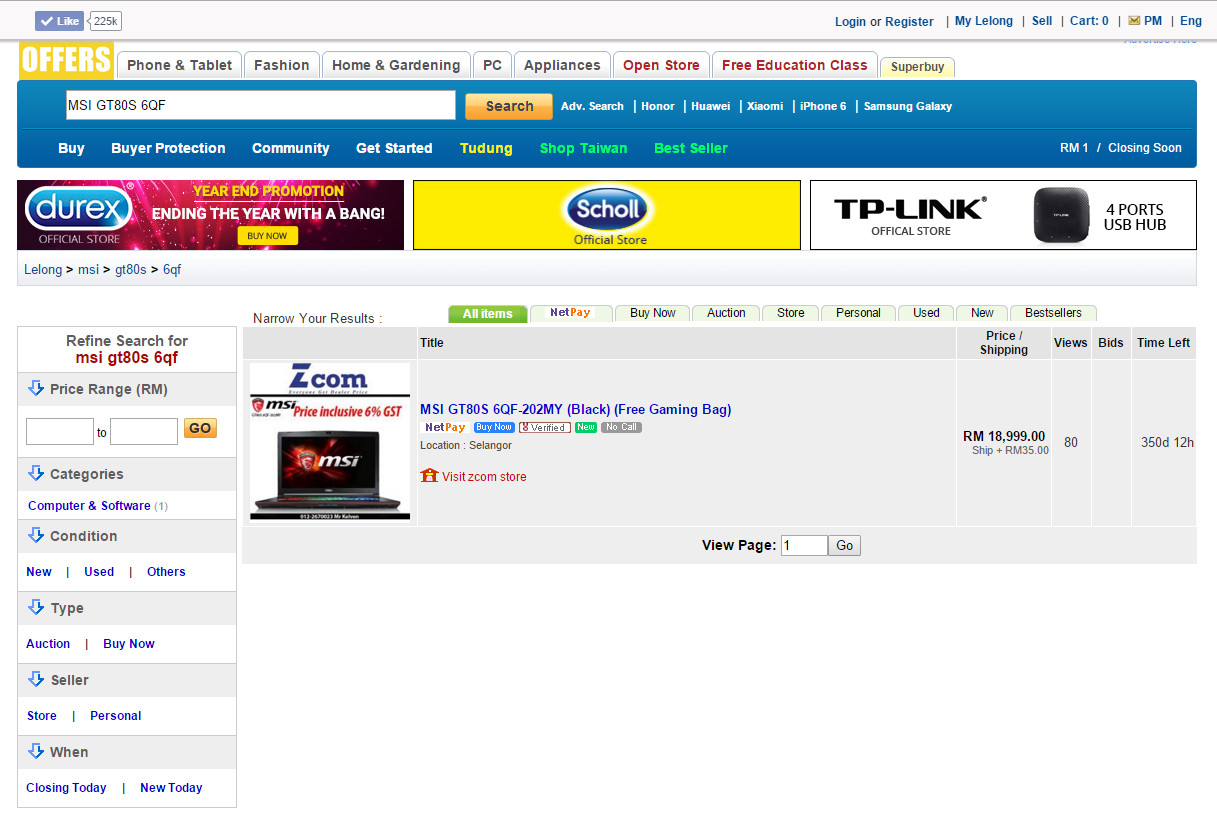1217x823 pixels.
Task: Toggle the Seller section arrow
Action: pos(36,680)
